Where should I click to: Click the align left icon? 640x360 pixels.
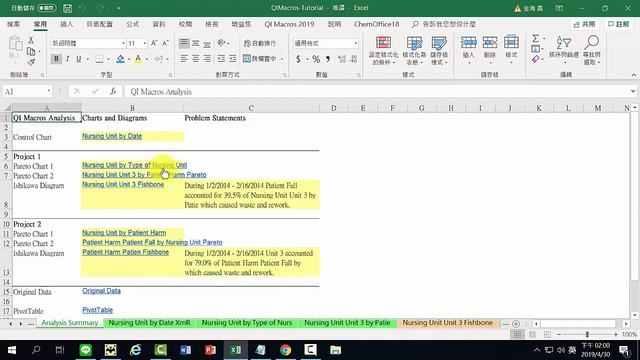pos(184,59)
